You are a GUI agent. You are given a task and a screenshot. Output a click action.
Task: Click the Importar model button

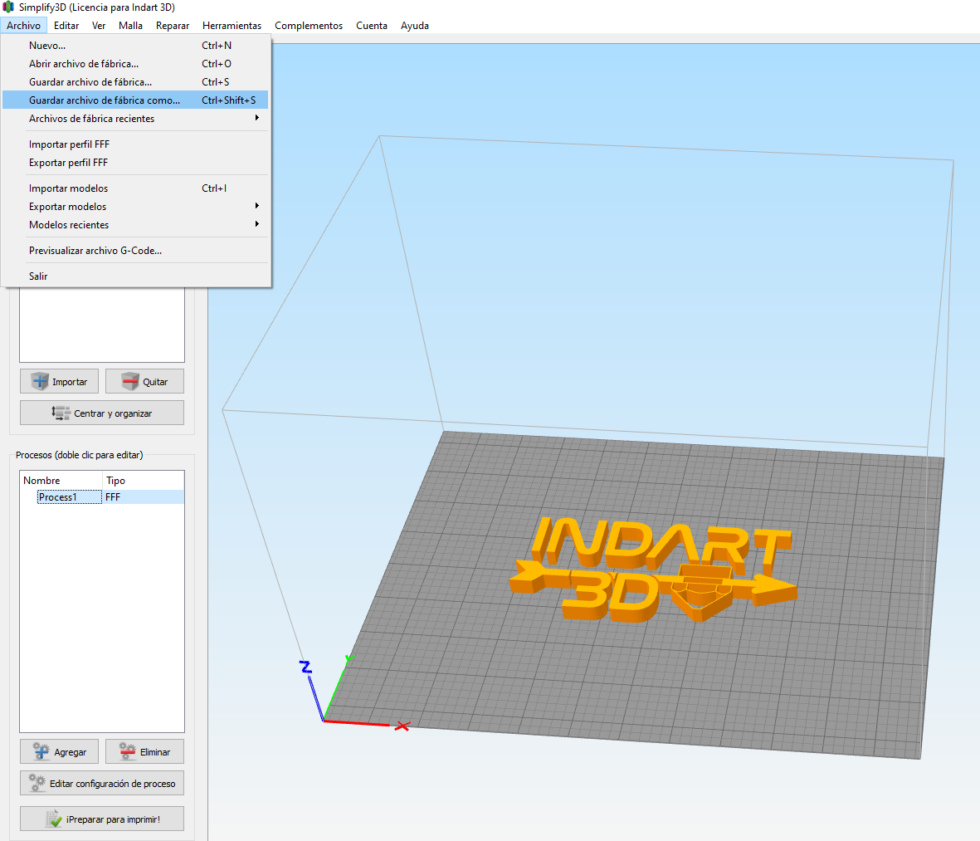59,382
